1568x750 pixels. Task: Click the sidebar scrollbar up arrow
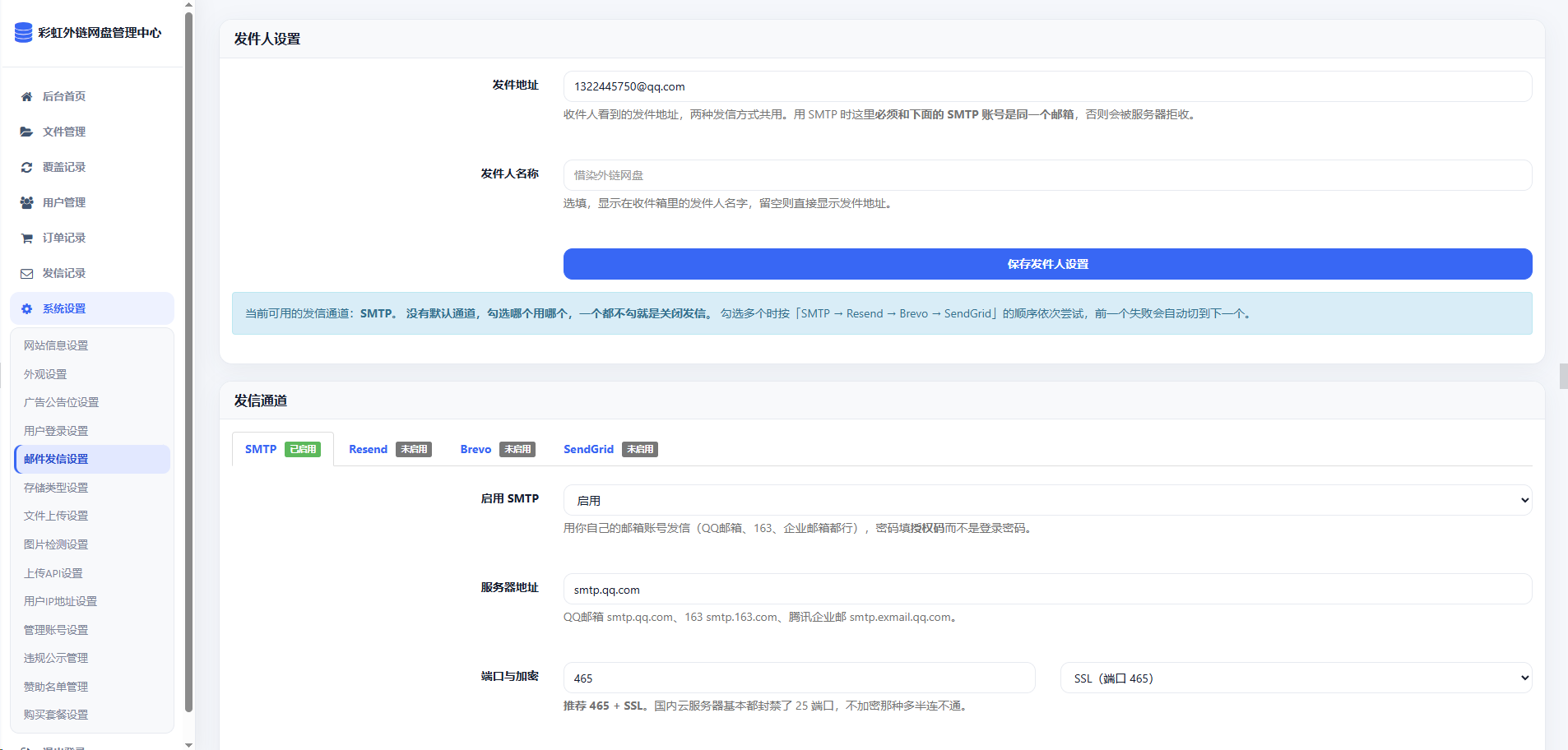[x=189, y=5]
